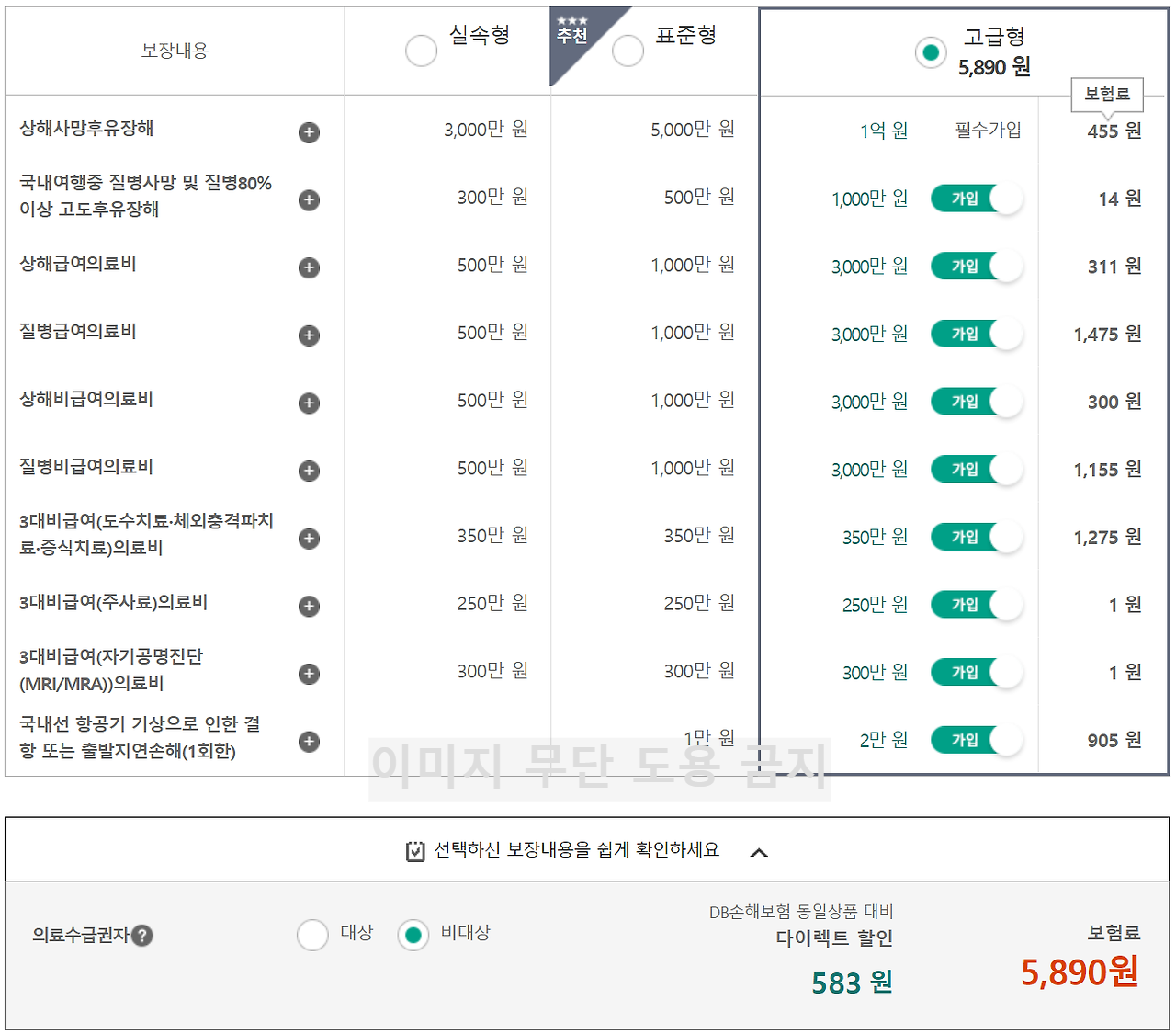
Task: Open info icon for 국내여행중 질병사망 coverage
Action: click(x=309, y=199)
